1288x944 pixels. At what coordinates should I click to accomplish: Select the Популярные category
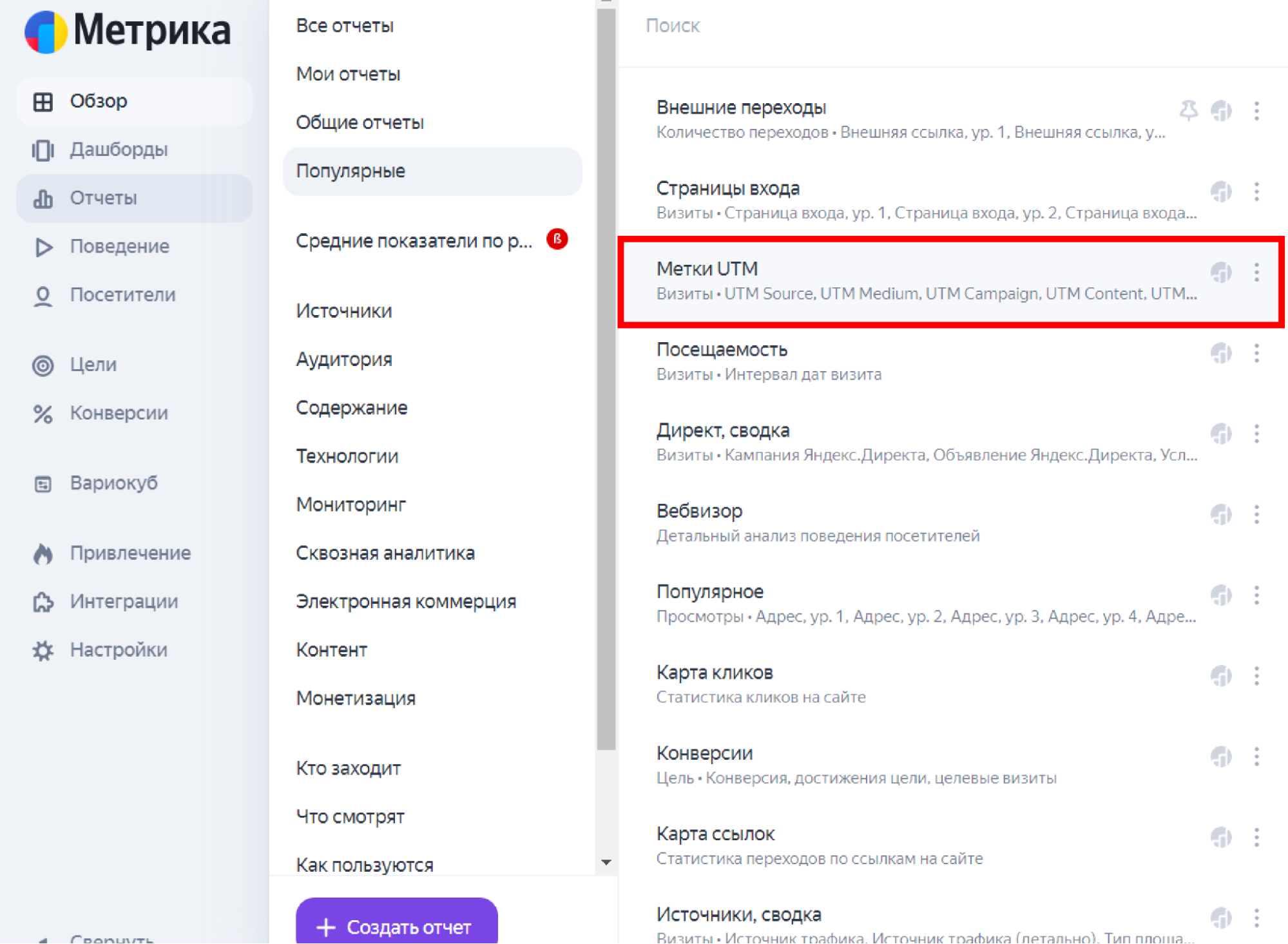pyautogui.click(x=432, y=171)
